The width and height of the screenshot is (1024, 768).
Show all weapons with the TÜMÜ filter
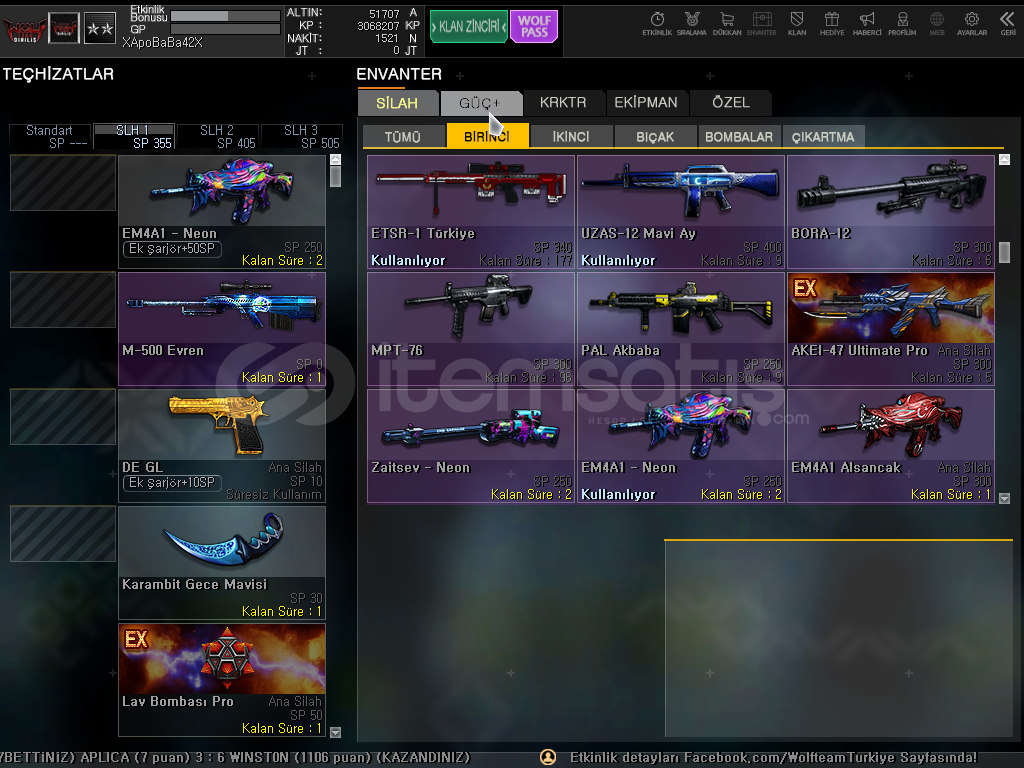[x=403, y=136]
